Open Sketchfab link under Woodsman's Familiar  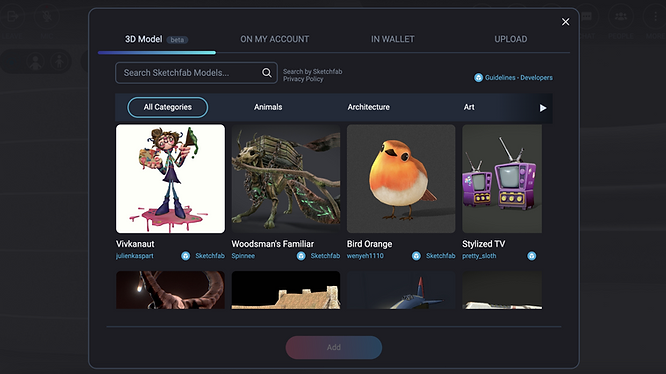click(325, 256)
